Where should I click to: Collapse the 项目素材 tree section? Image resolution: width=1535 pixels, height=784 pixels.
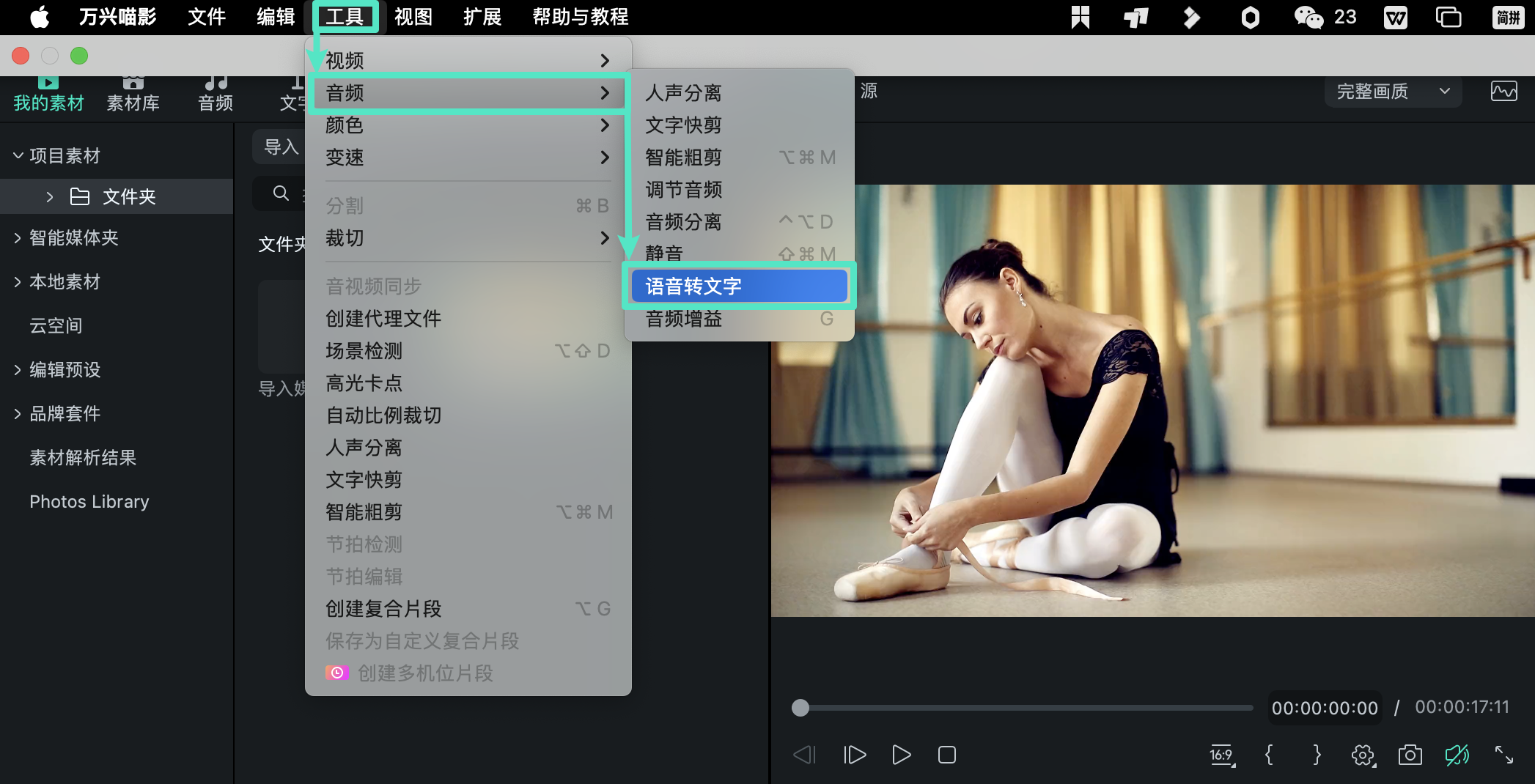[18, 155]
